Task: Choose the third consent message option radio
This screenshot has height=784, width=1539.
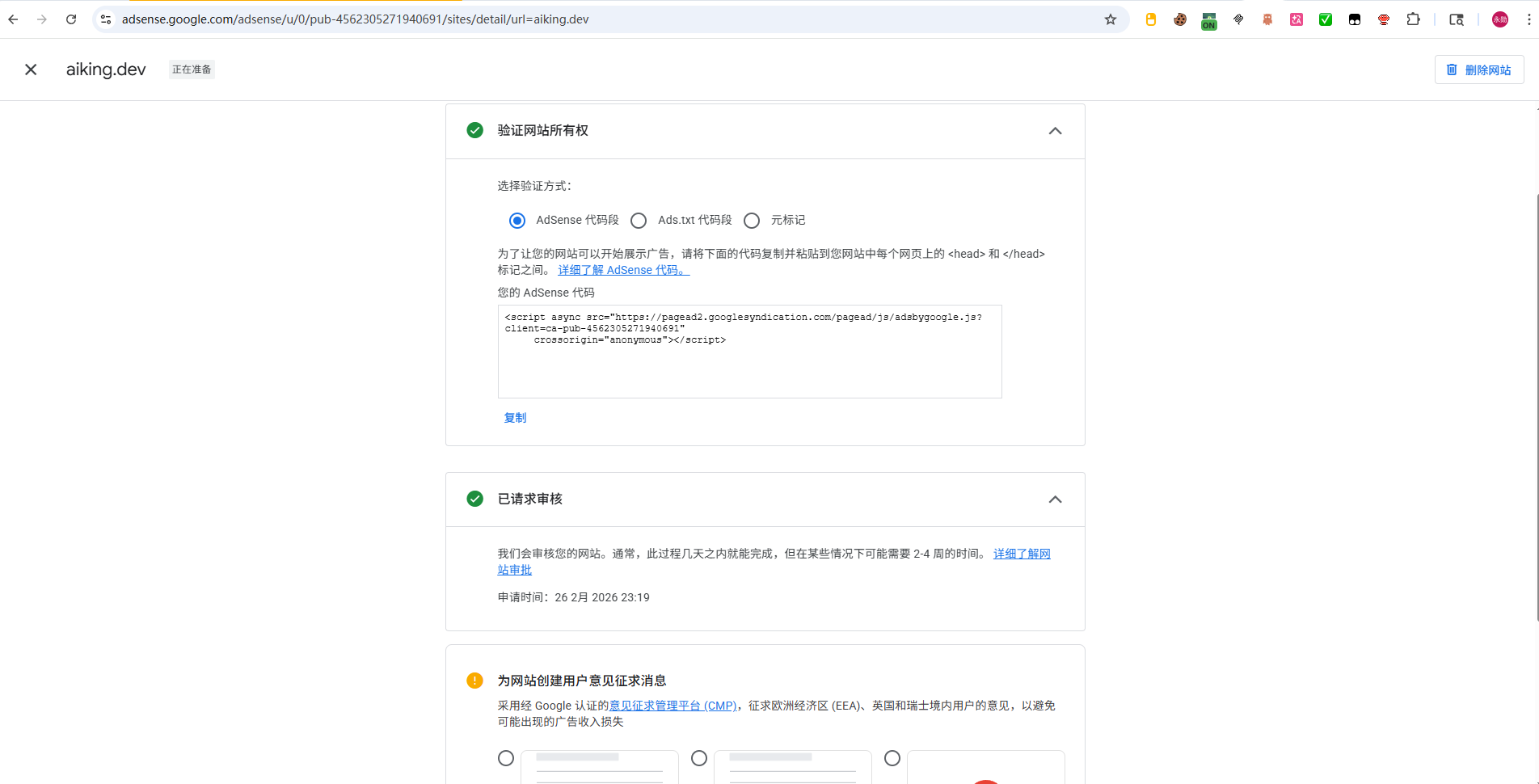Action: (892, 758)
